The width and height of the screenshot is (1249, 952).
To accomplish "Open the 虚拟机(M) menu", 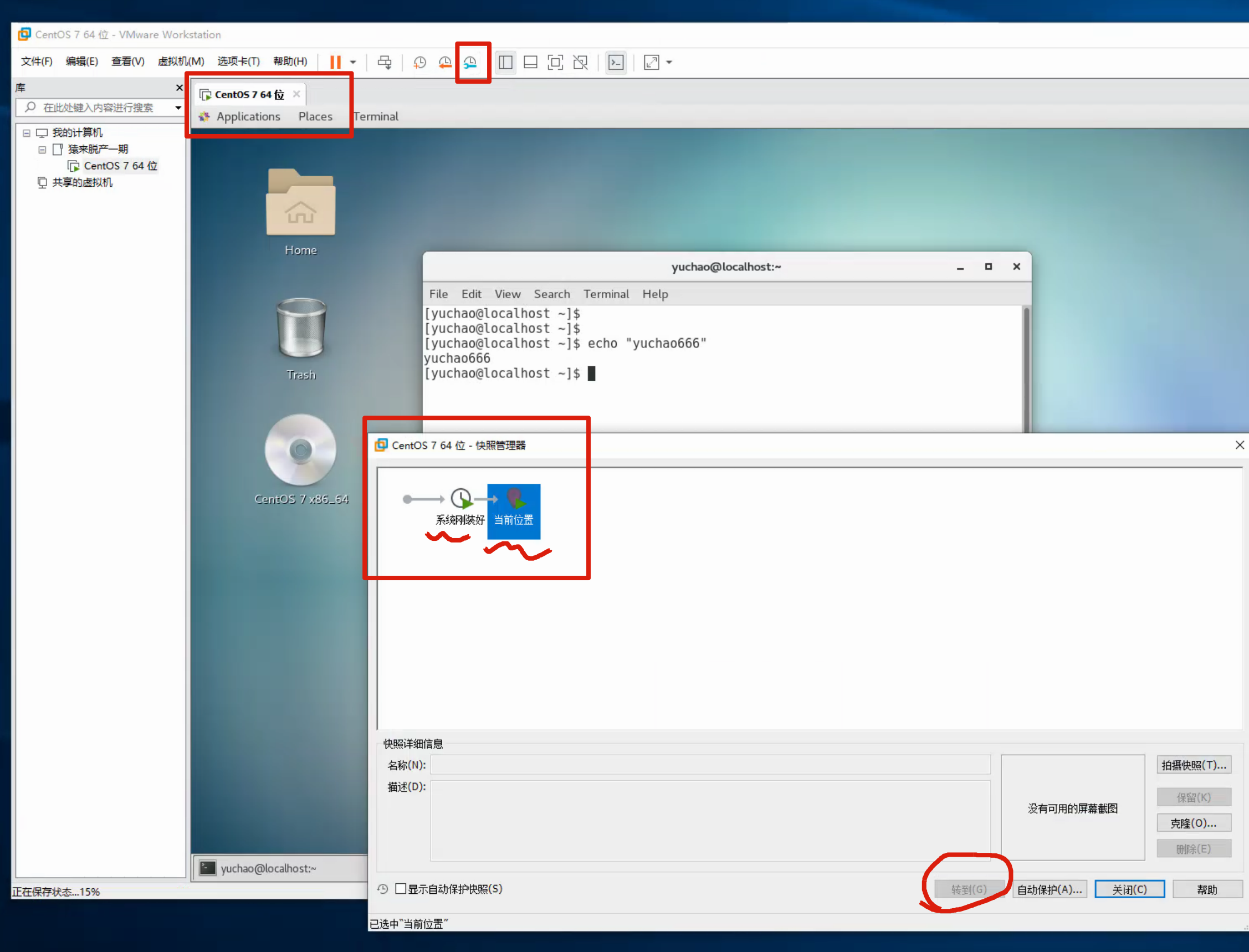I will [x=181, y=61].
